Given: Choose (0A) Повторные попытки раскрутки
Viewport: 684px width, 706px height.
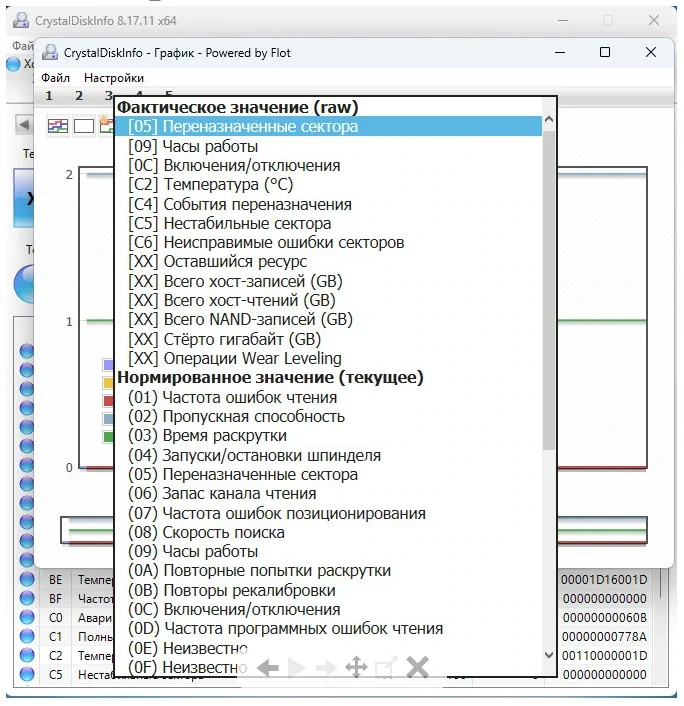Looking at the screenshot, I should 328,570.
